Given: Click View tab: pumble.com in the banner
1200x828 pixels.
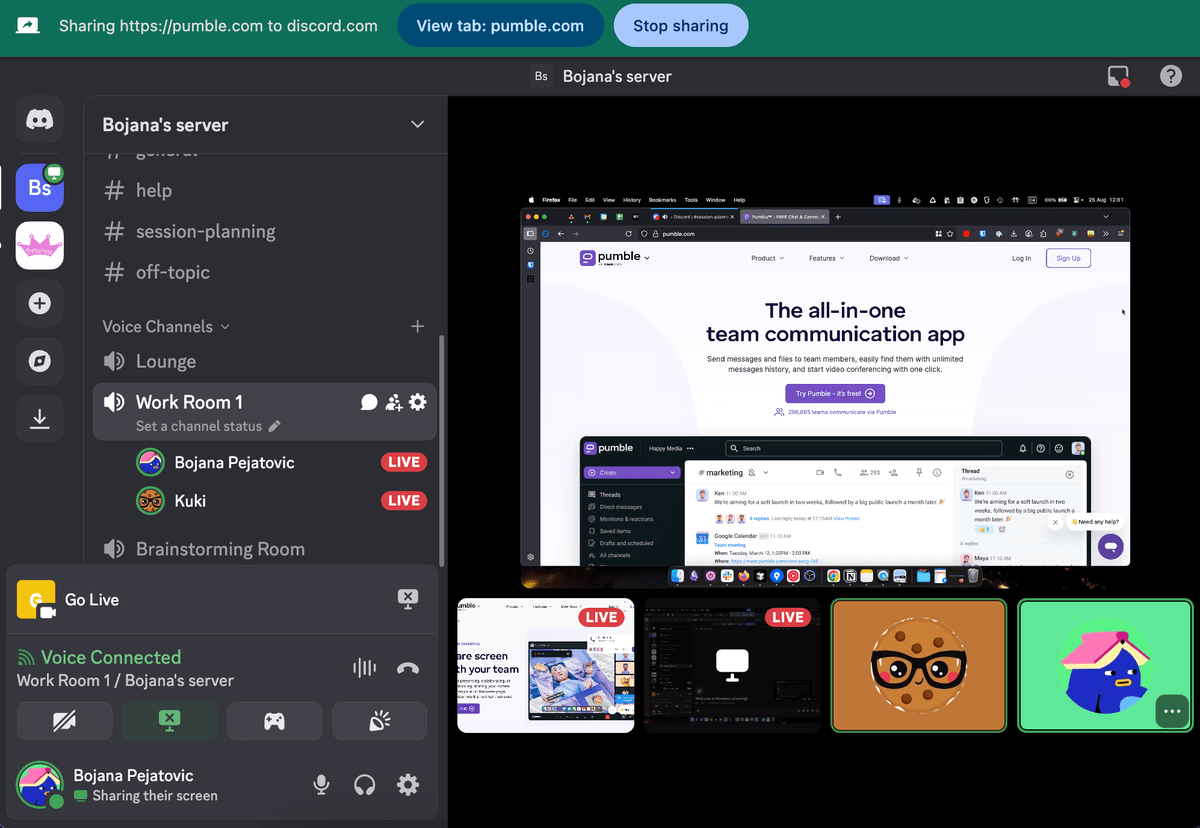Looking at the screenshot, I should coord(500,25).
